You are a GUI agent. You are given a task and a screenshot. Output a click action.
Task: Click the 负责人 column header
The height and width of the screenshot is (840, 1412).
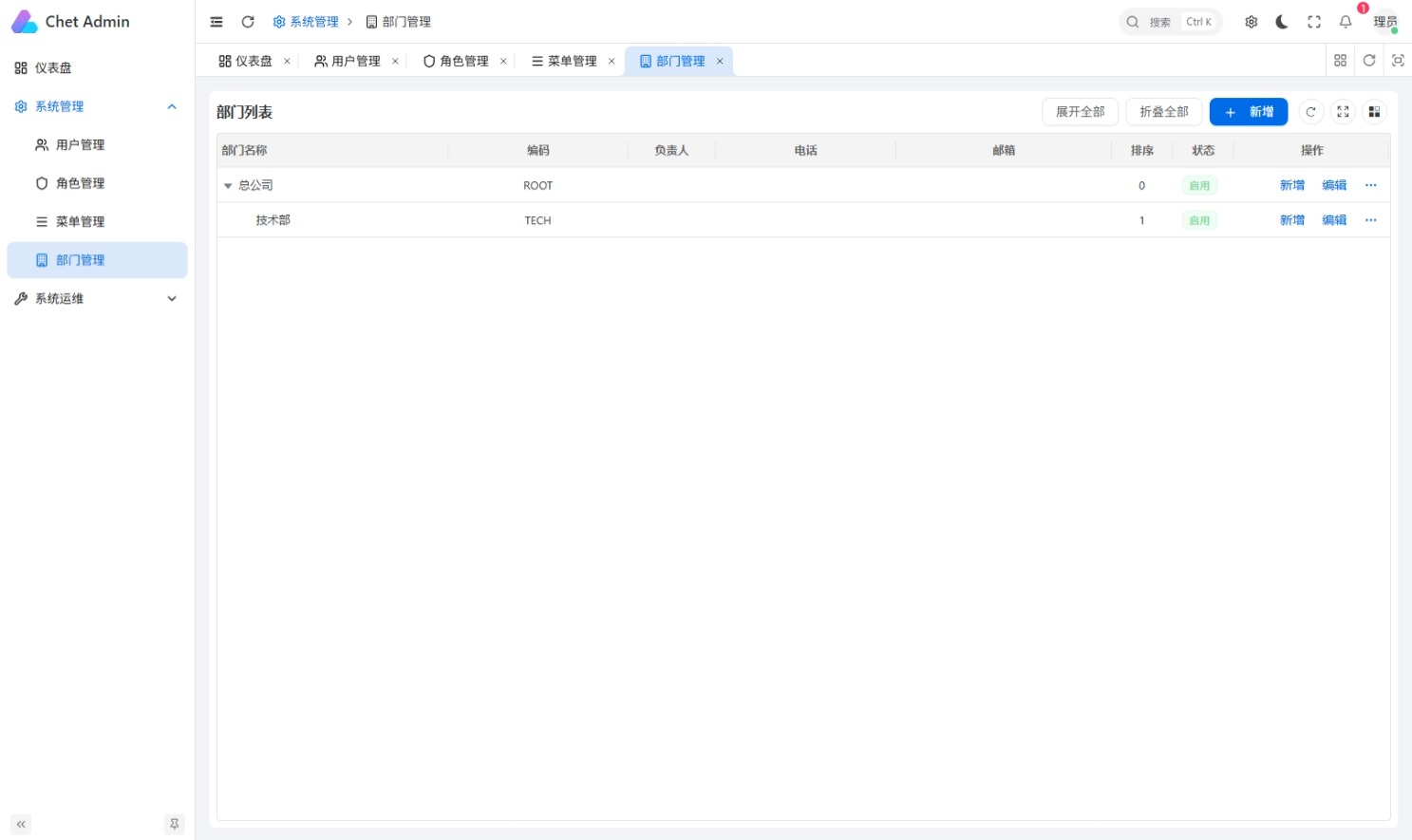click(x=671, y=151)
